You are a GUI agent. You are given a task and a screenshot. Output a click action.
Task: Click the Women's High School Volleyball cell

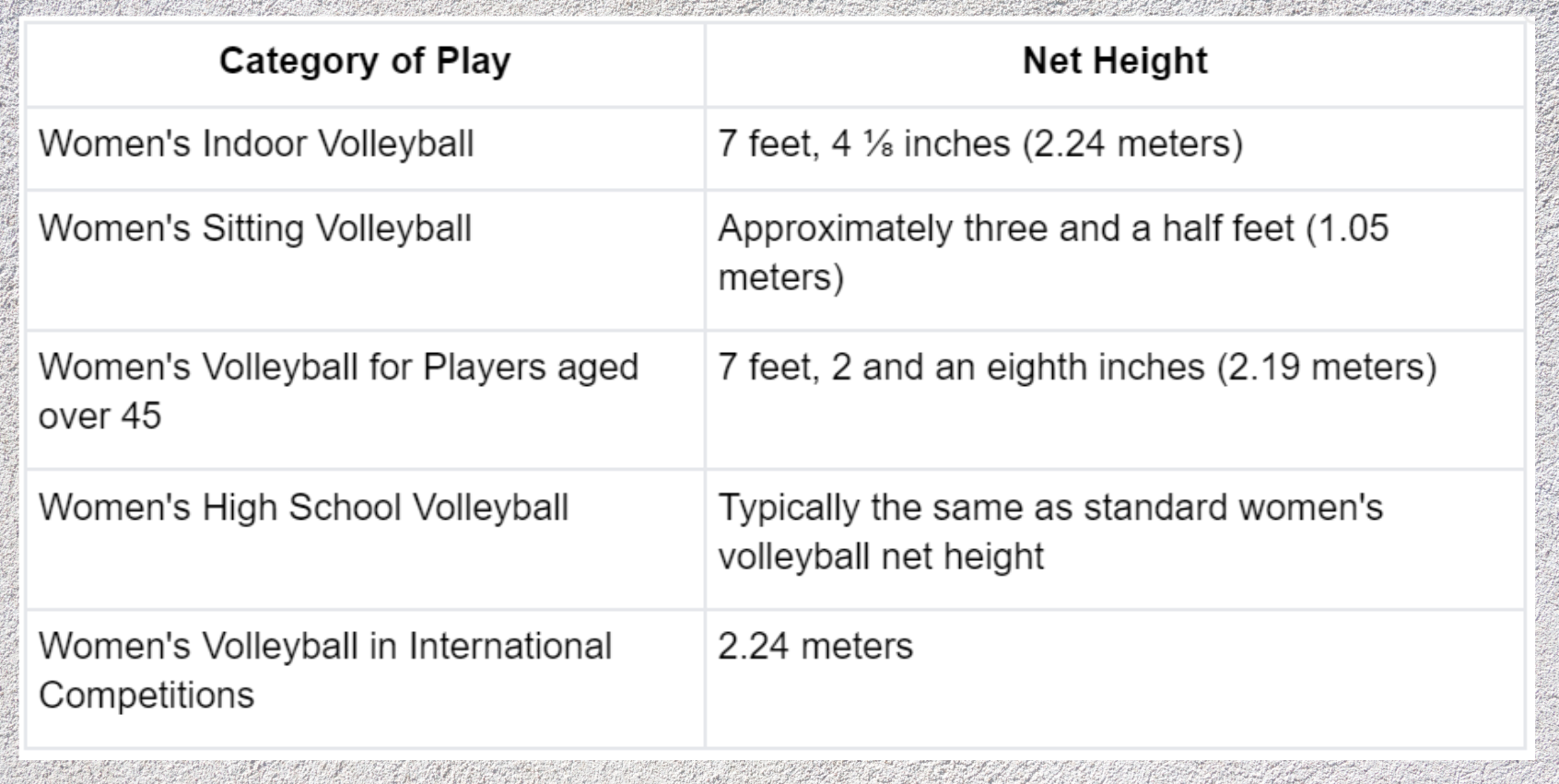click(303, 509)
